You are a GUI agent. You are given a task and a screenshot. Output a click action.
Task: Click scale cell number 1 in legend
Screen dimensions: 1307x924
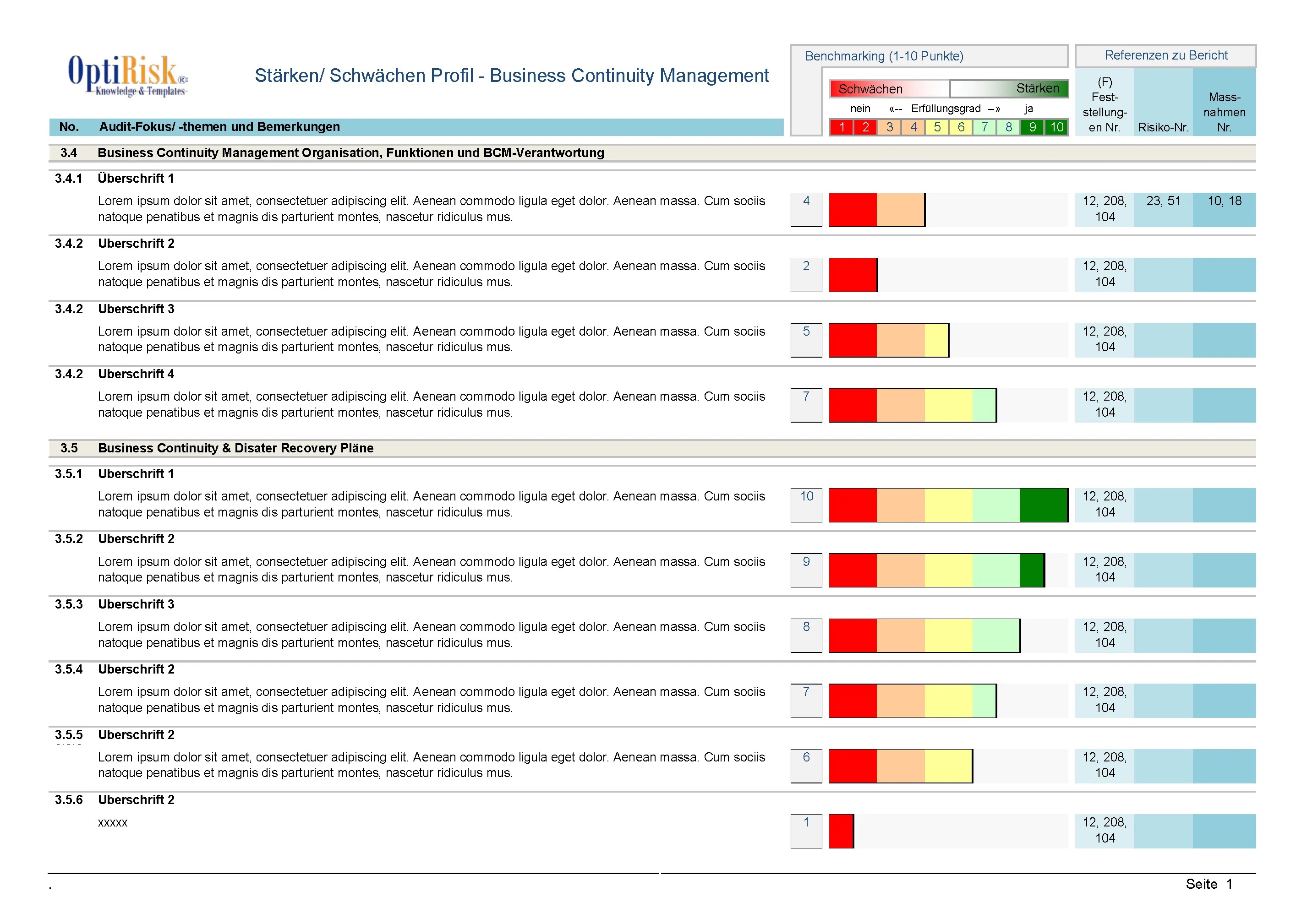click(x=842, y=127)
